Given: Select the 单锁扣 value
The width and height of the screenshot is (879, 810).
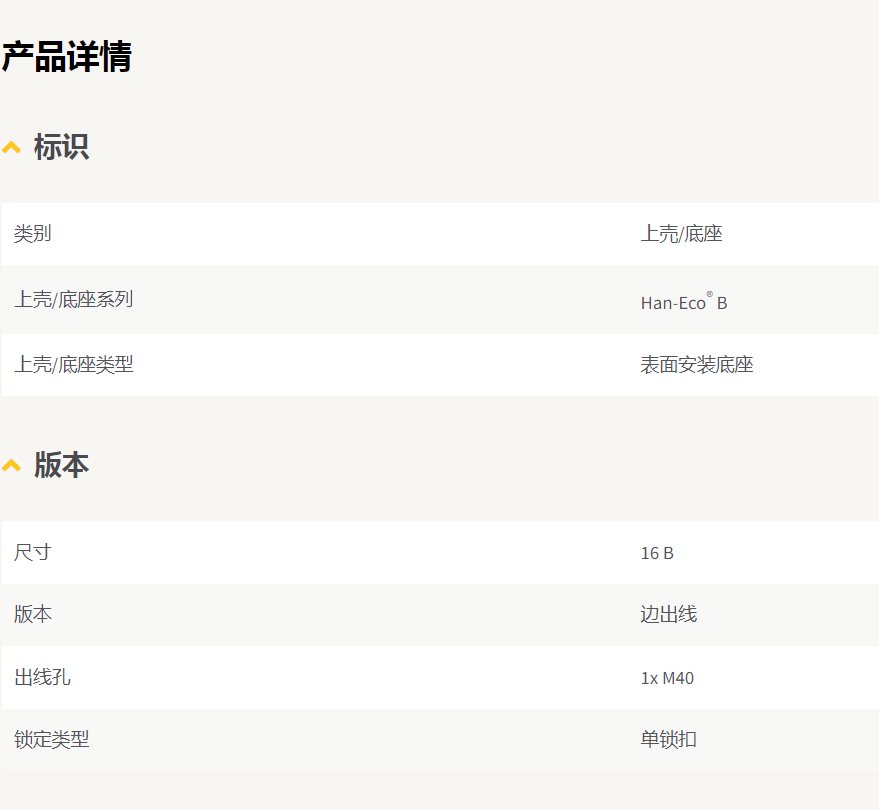Looking at the screenshot, I should click(x=668, y=740).
